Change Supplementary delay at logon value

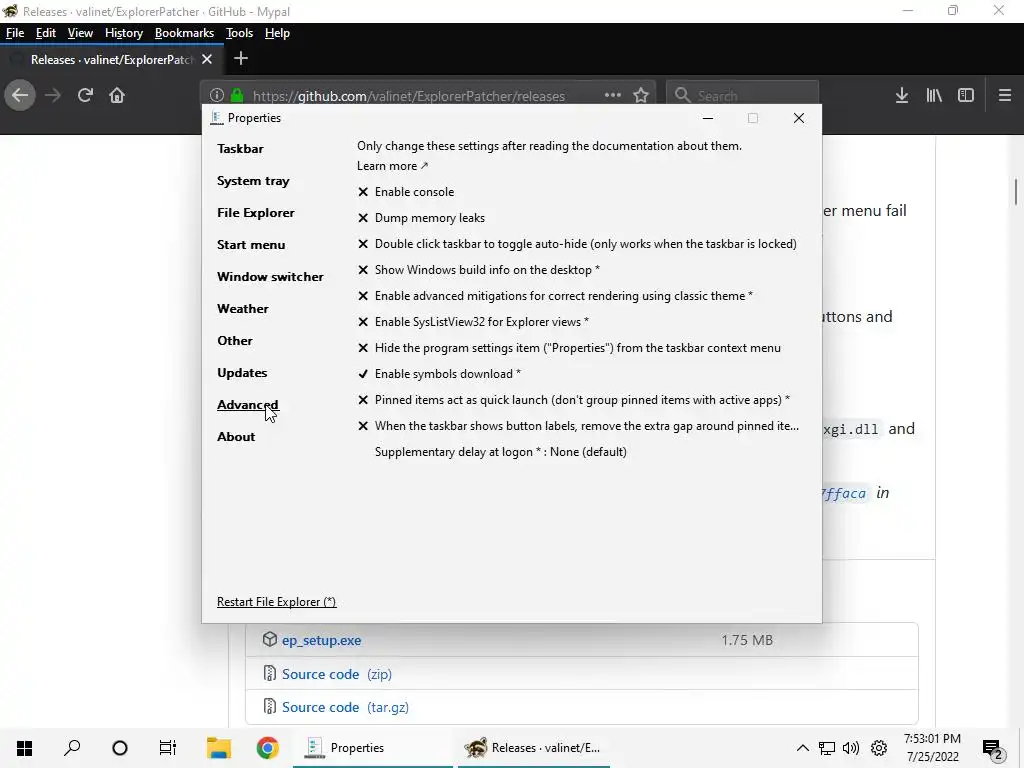(x=501, y=452)
